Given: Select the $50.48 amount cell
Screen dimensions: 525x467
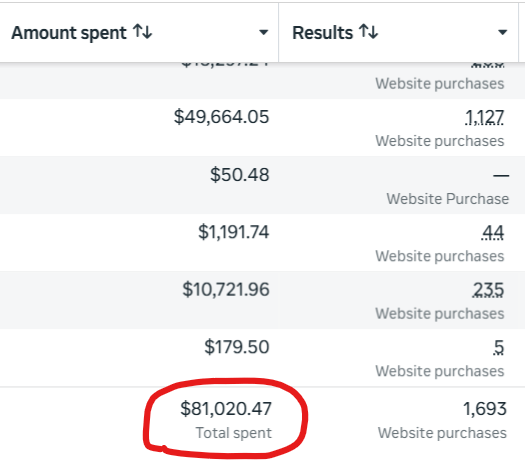Looking at the screenshot, I should [240, 175].
